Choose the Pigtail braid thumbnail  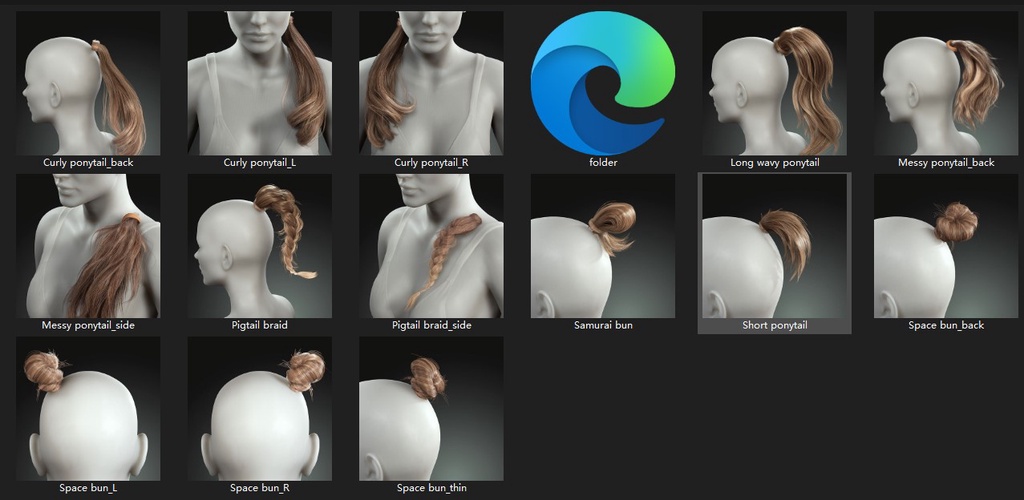coord(259,246)
